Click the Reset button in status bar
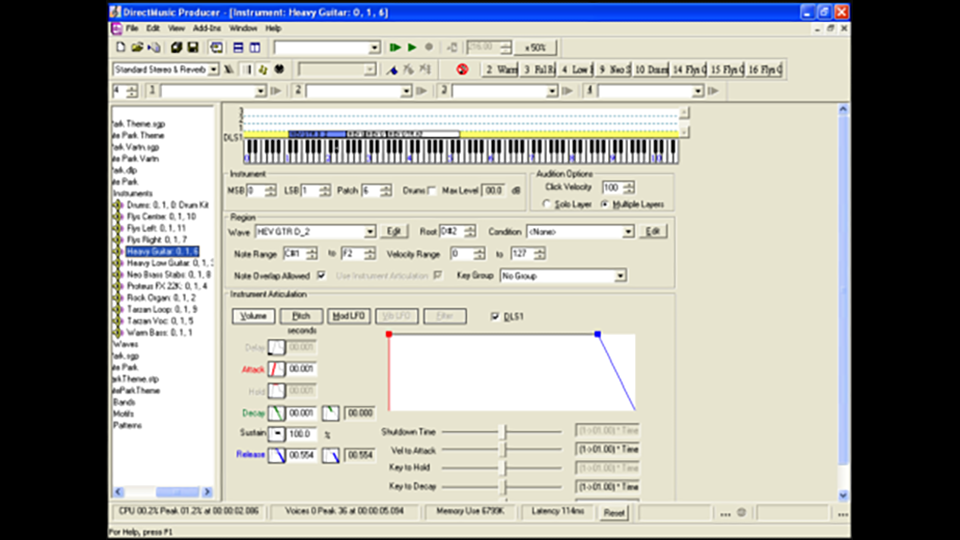Viewport: 960px width, 540px height. point(614,513)
